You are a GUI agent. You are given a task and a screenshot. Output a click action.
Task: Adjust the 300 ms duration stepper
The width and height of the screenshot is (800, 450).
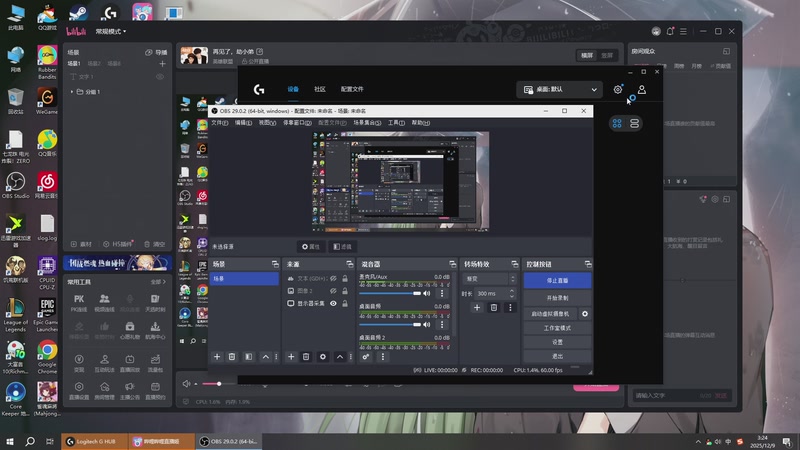tap(512, 293)
